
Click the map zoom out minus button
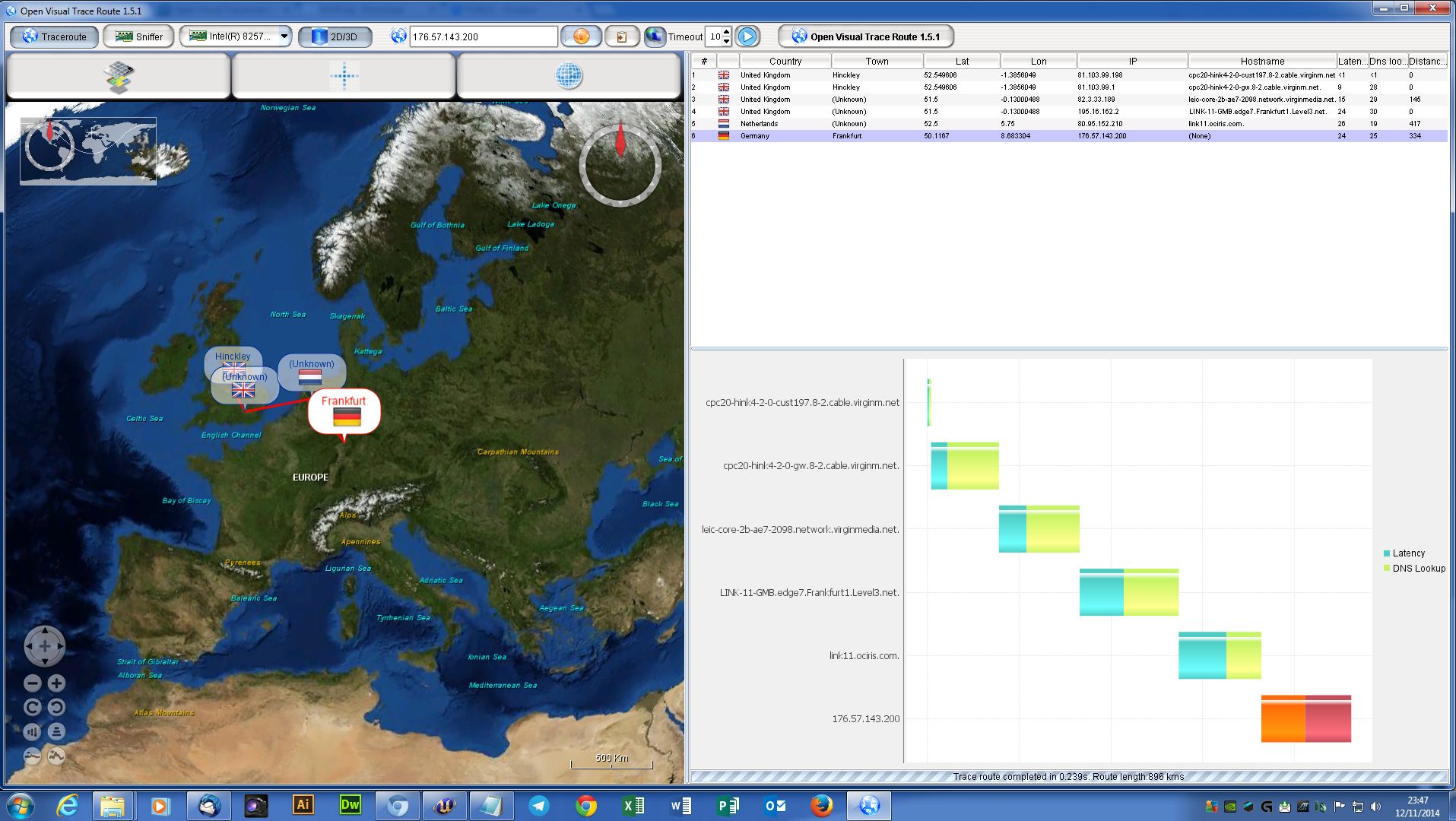(x=32, y=683)
